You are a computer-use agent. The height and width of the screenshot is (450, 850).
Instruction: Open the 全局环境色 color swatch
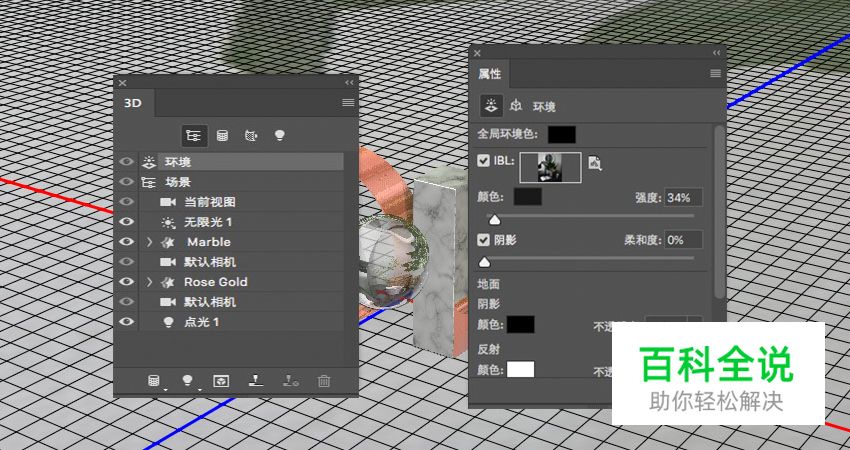562,134
